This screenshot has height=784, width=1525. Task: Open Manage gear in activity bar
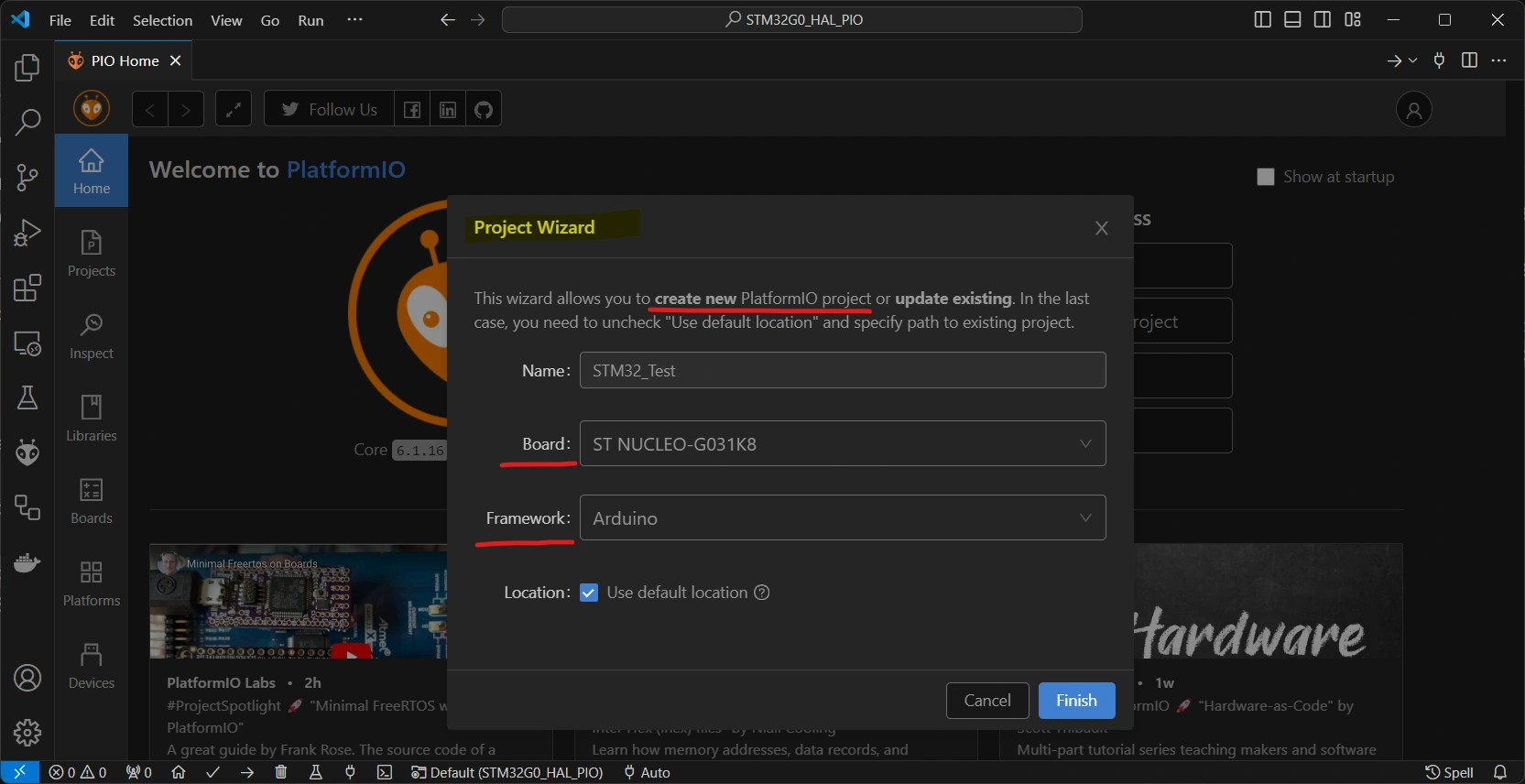(27, 733)
